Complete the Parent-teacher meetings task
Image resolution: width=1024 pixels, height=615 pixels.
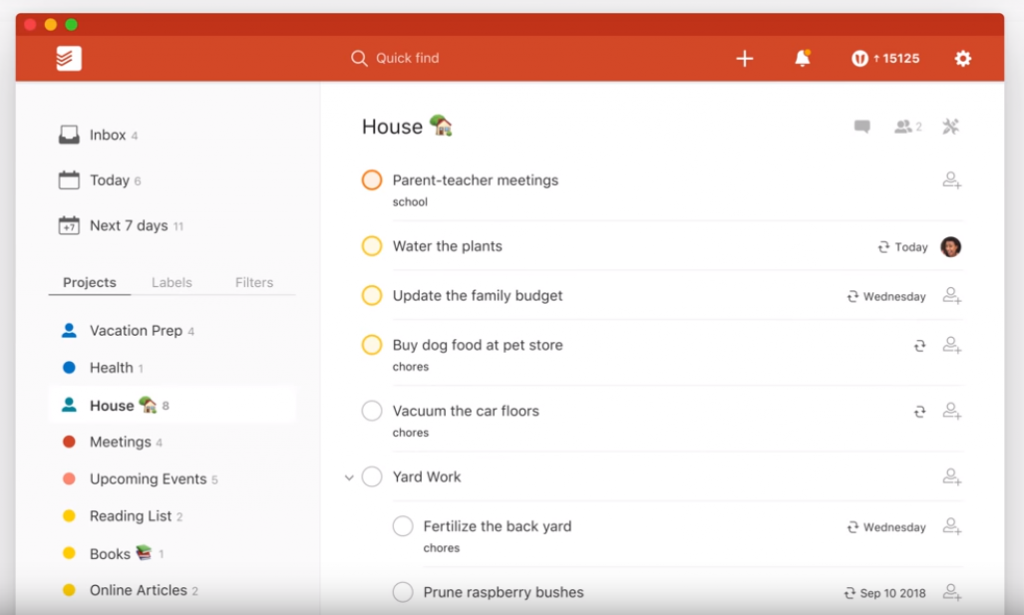tap(372, 181)
